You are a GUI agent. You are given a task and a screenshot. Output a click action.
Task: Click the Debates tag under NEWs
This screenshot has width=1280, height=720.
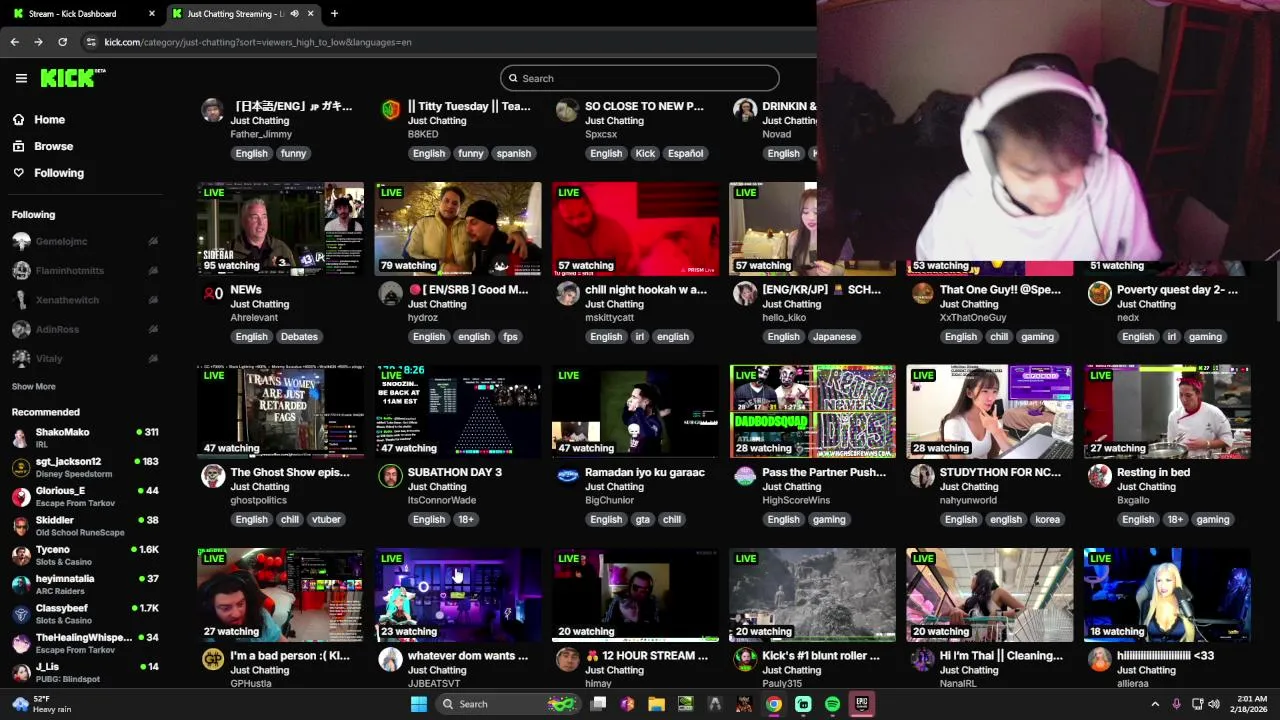point(299,337)
